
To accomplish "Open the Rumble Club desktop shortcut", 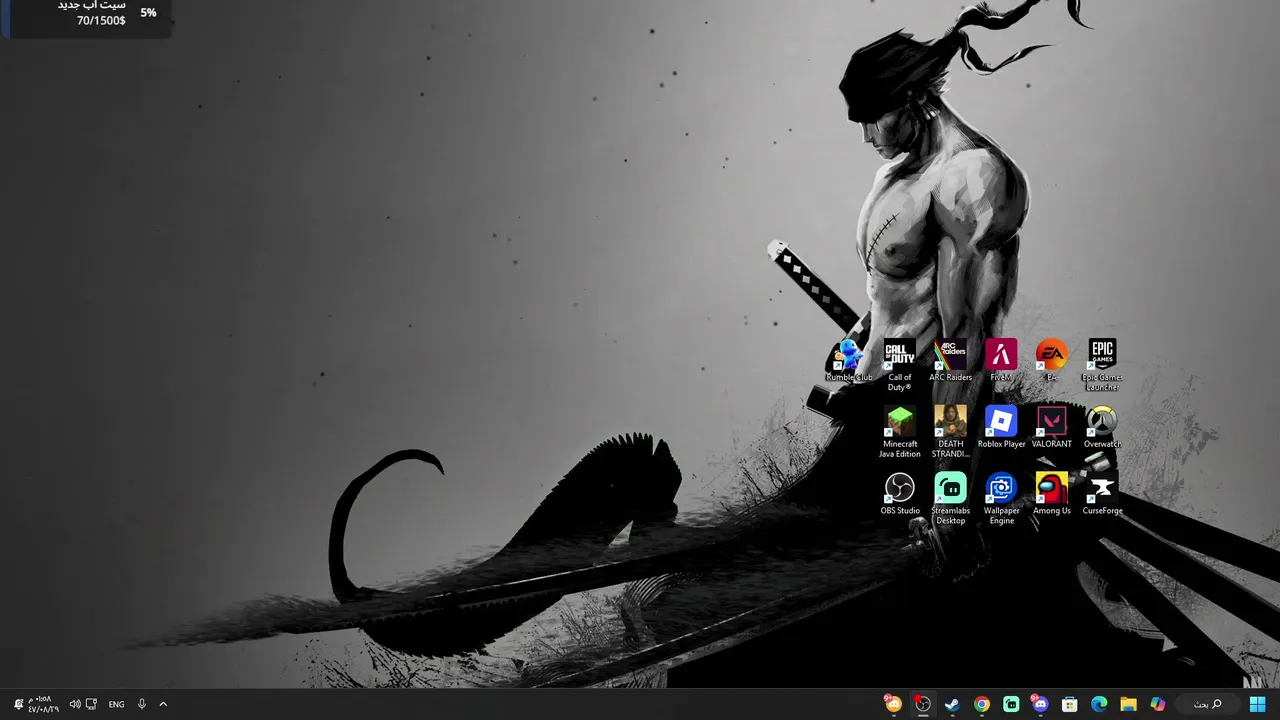I will tap(849, 360).
